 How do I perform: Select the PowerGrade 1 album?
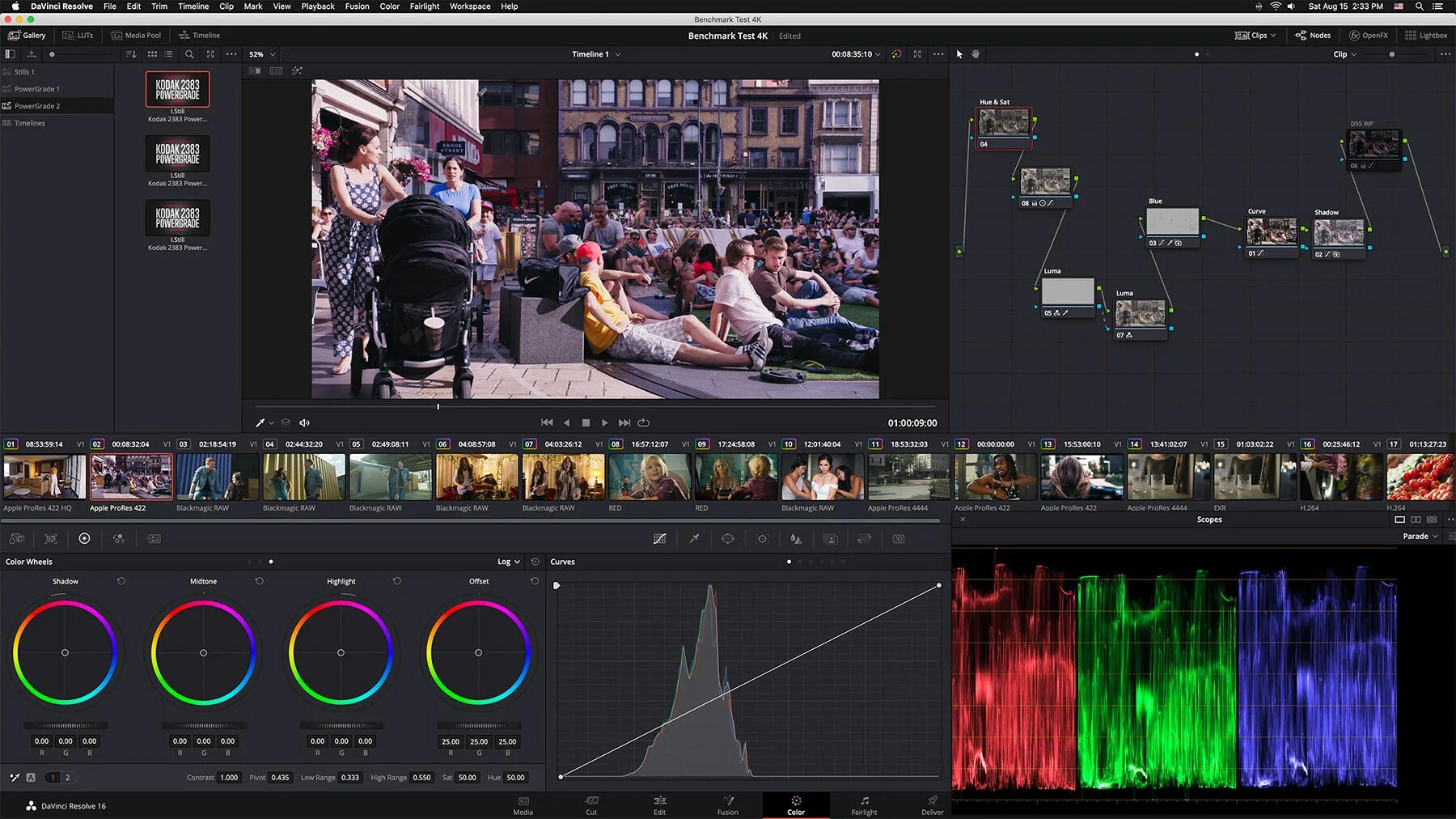tap(57, 89)
